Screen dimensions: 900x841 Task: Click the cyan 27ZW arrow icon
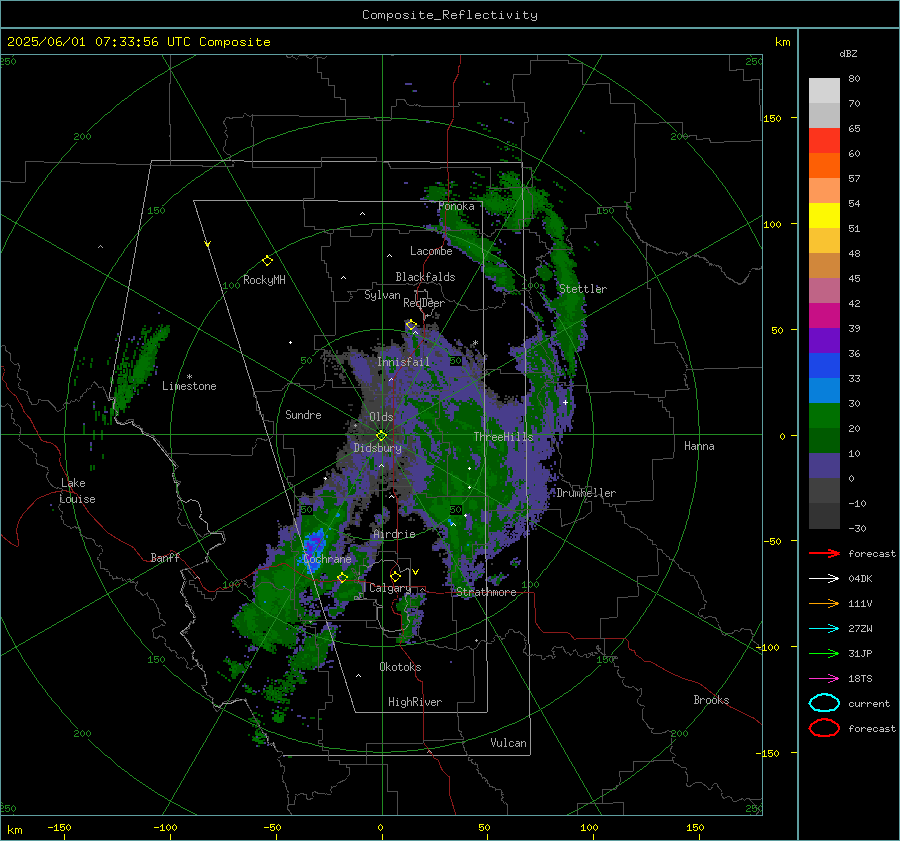click(x=824, y=629)
